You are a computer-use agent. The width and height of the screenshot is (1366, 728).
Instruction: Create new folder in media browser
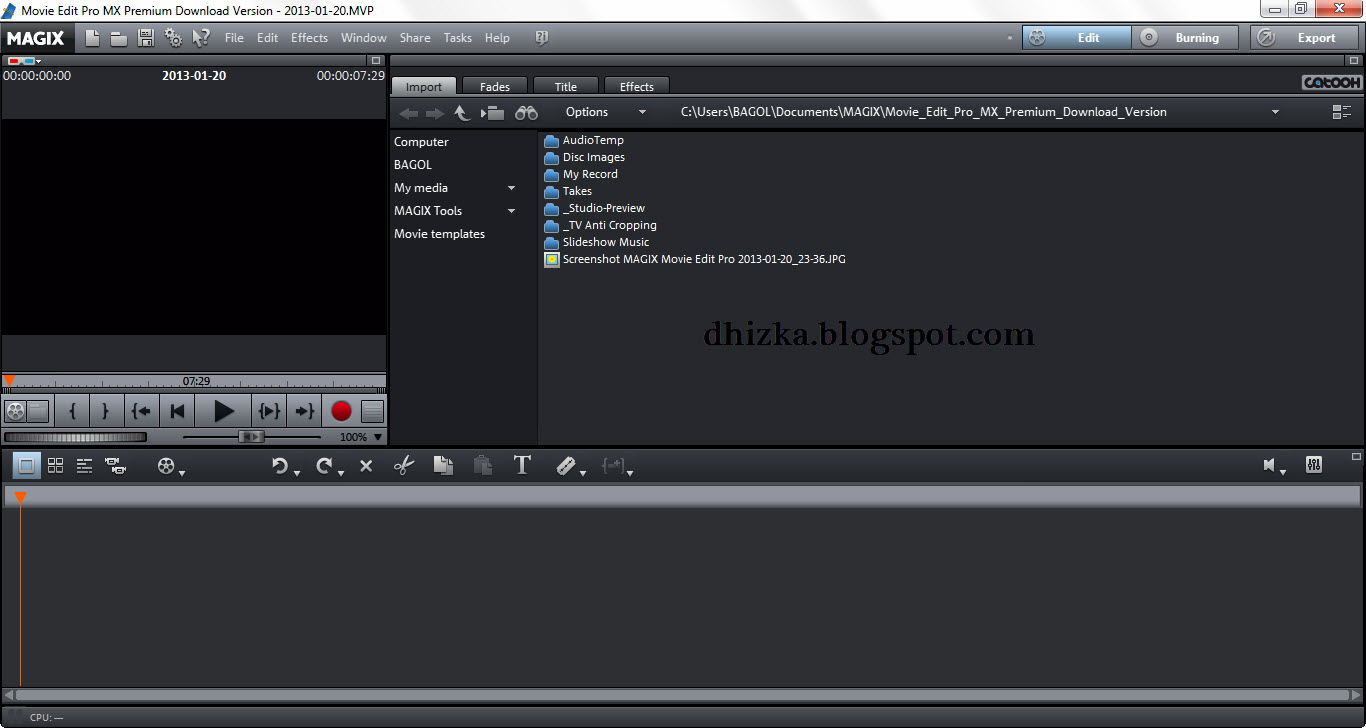[492, 113]
